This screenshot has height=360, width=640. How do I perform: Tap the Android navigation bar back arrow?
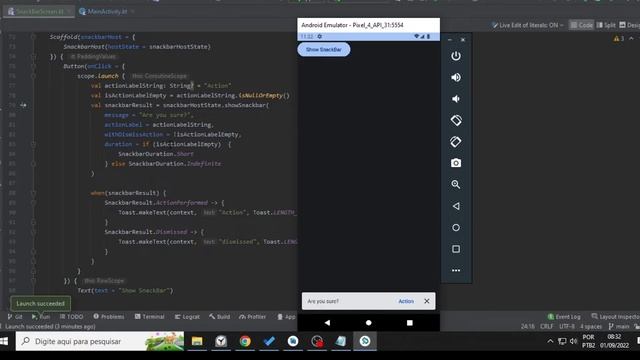click(327, 322)
